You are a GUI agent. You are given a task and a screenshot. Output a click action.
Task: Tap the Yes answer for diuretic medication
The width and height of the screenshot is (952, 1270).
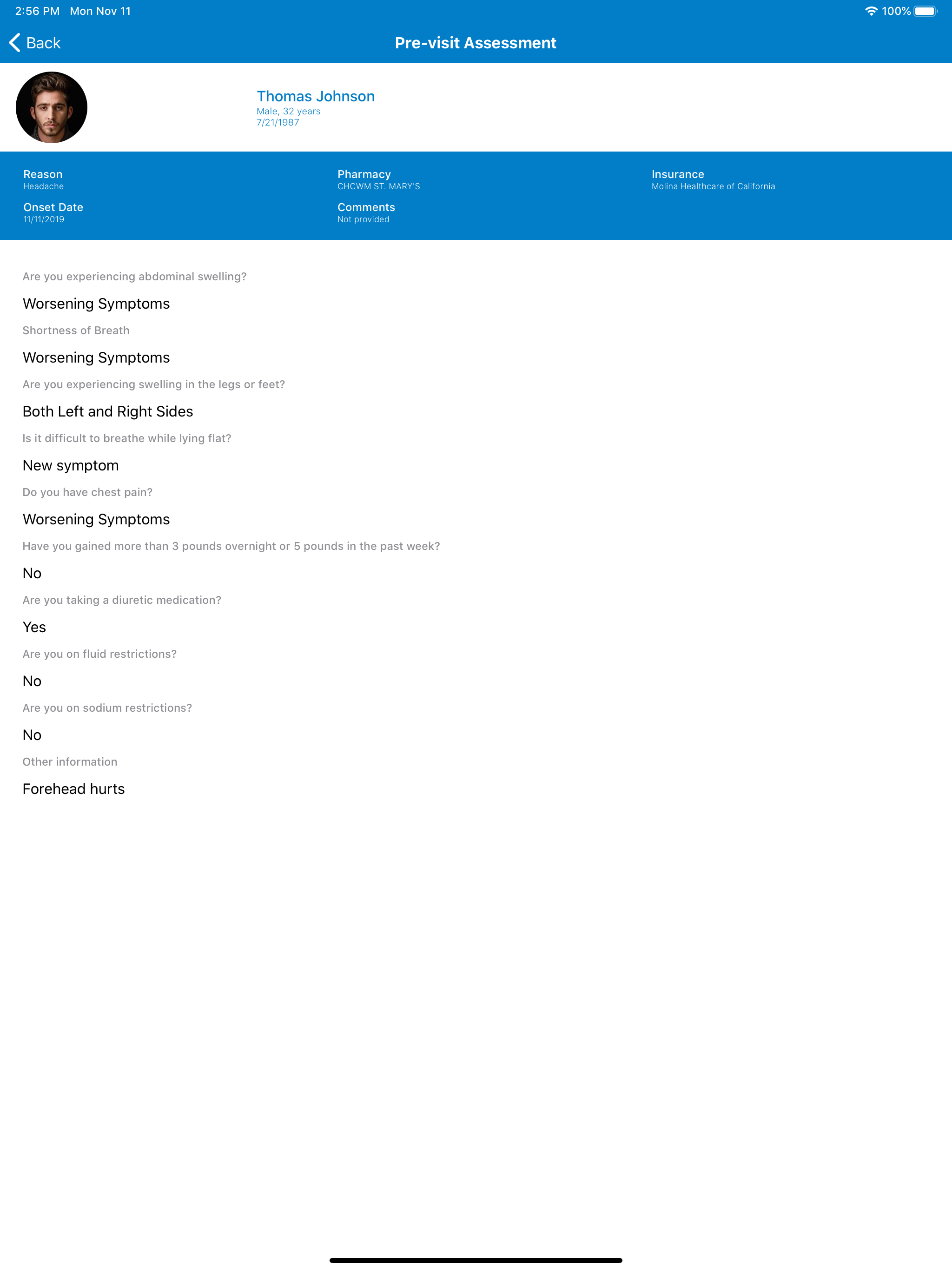pyautogui.click(x=34, y=628)
